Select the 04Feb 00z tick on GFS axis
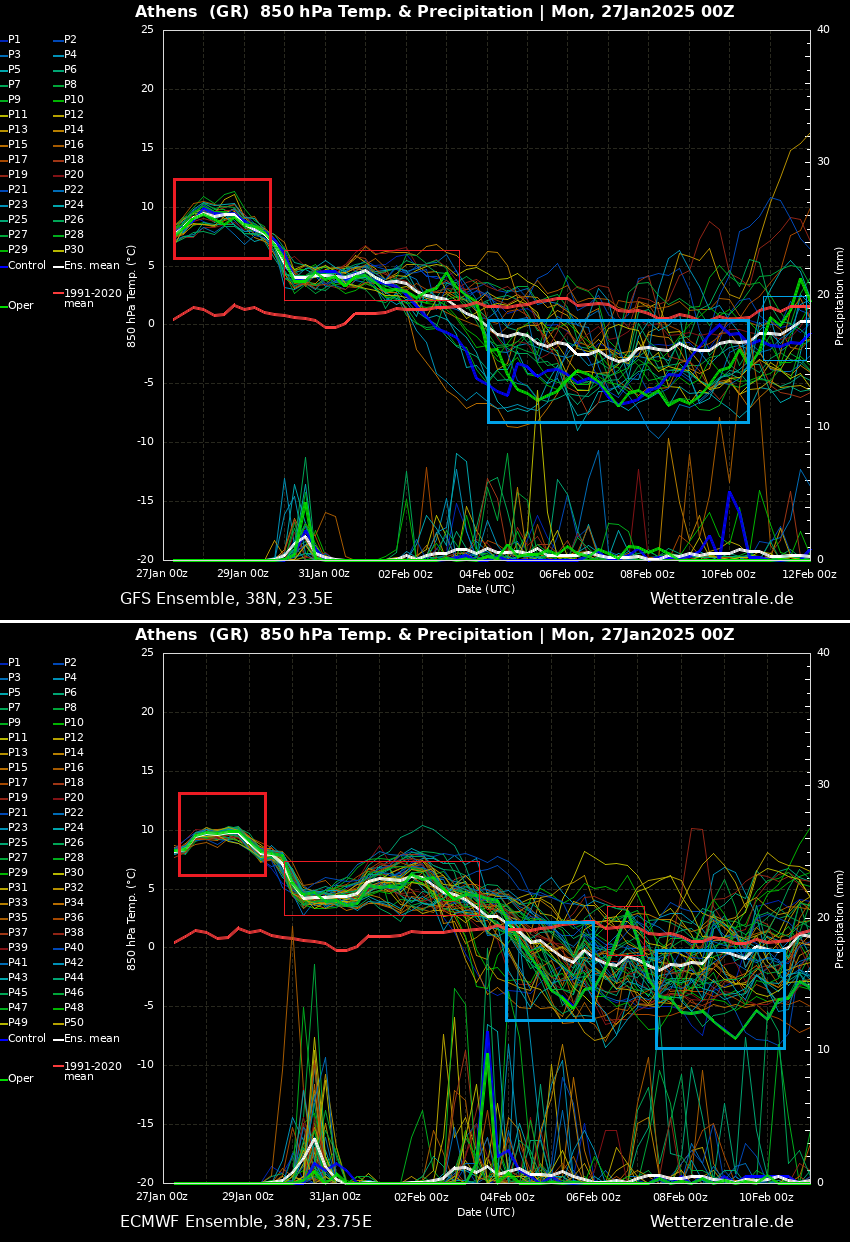This screenshot has height=1242, width=850. click(486, 574)
